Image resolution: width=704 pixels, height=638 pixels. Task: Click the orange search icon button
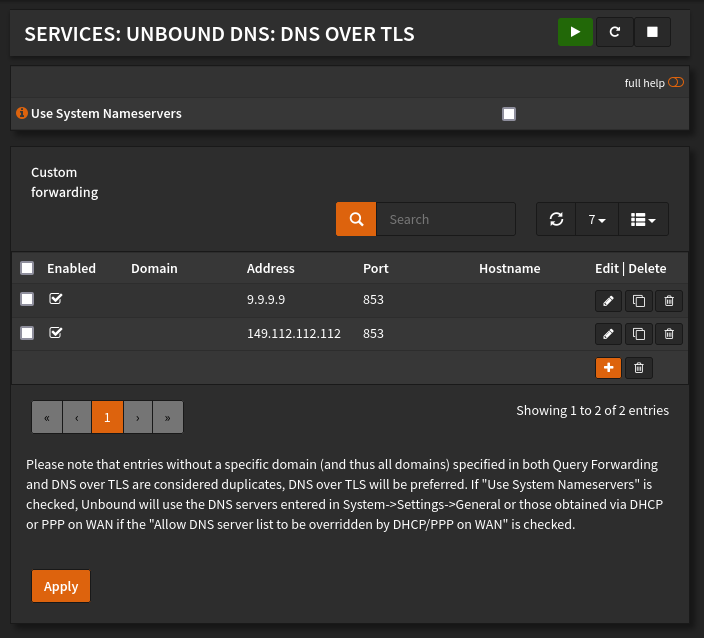pyautogui.click(x=356, y=219)
